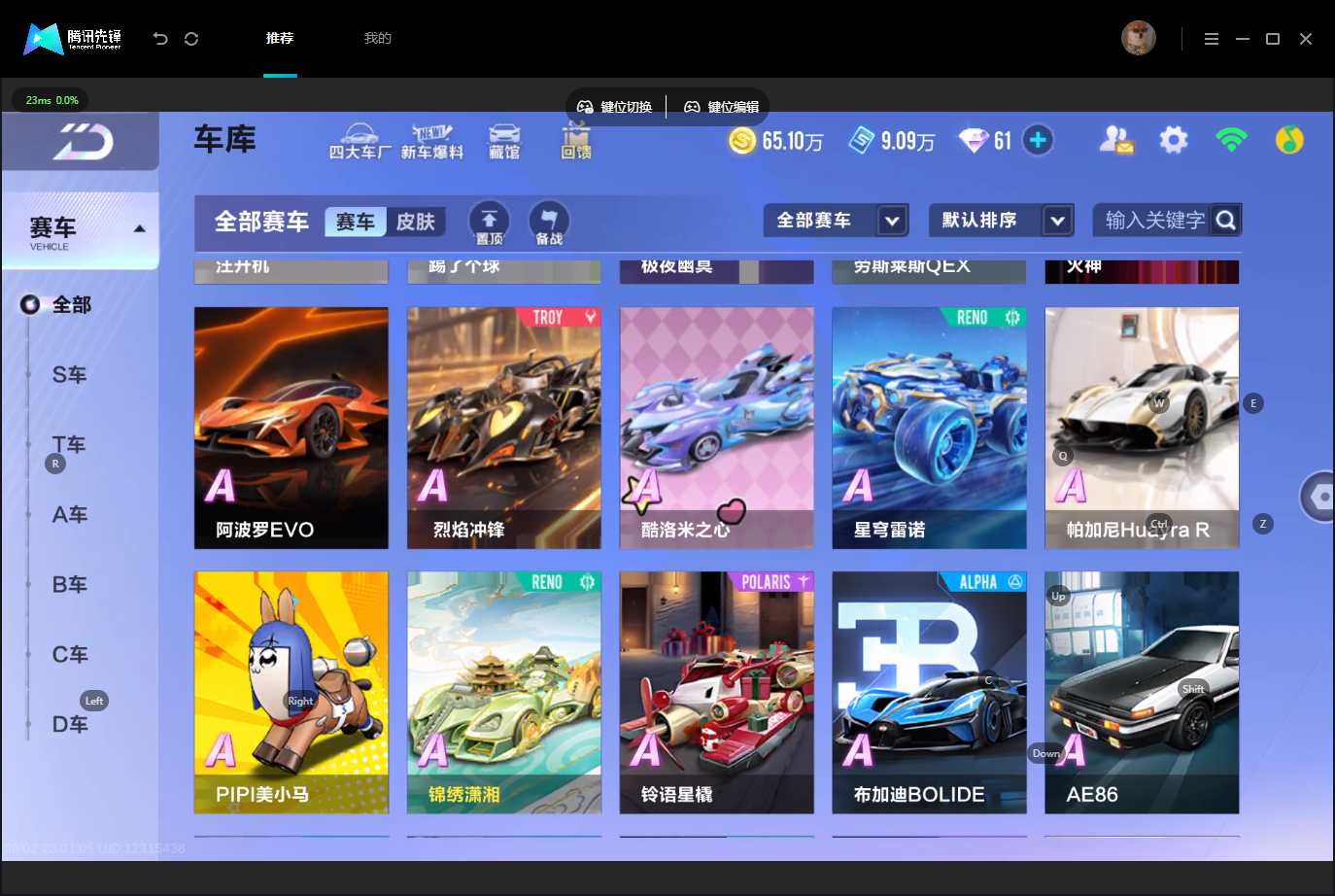Select the 赛车 toggle tab
The height and width of the screenshot is (896, 1335).
pyautogui.click(x=356, y=222)
